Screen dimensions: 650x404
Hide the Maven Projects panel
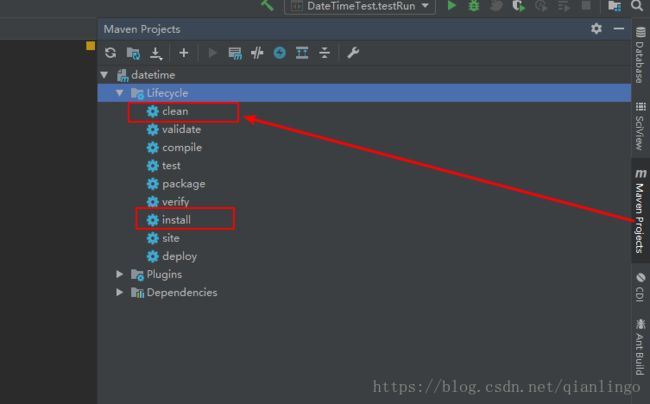tap(619, 29)
